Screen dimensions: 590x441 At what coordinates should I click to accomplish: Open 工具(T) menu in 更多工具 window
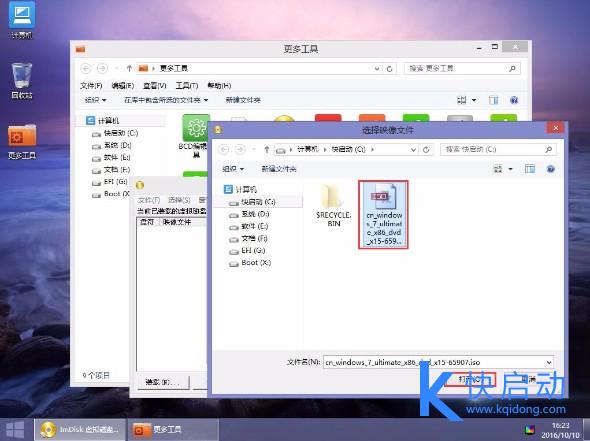[187, 86]
